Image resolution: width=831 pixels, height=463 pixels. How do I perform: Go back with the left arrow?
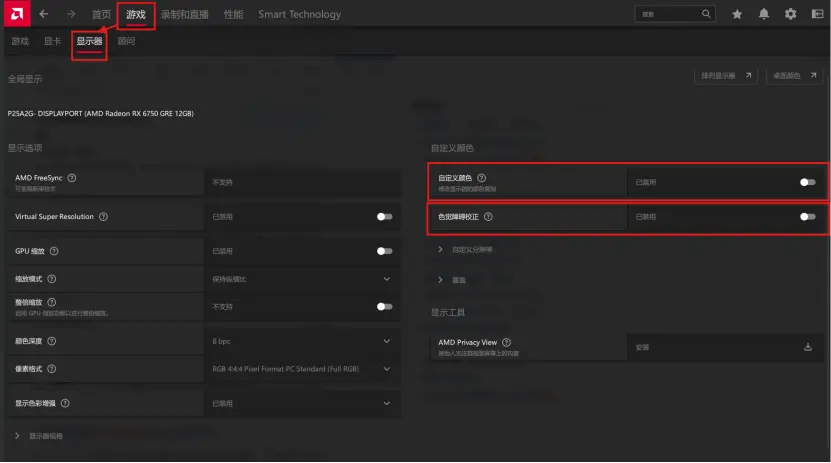coord(44,14)
